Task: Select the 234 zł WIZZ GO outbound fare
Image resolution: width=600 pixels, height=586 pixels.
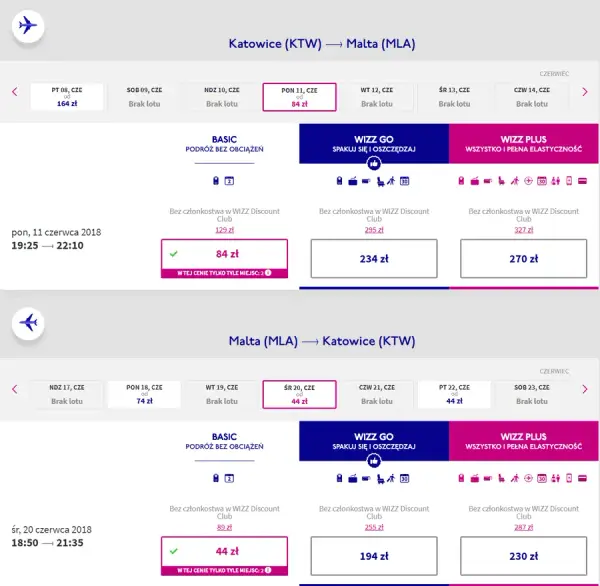Action: (374, 259)
